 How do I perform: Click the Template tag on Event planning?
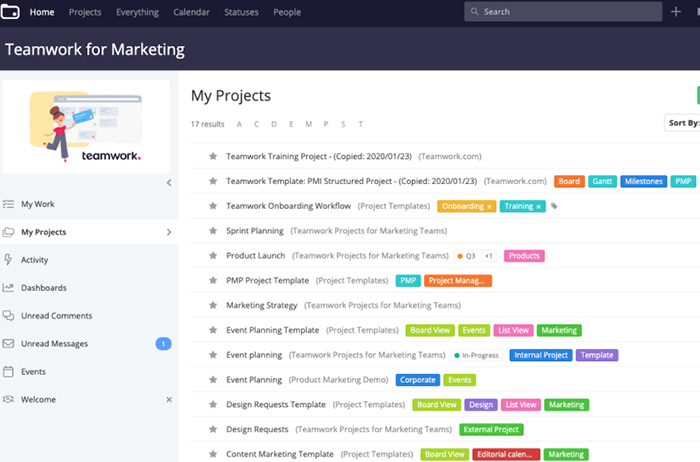click(x=597, y=355)
